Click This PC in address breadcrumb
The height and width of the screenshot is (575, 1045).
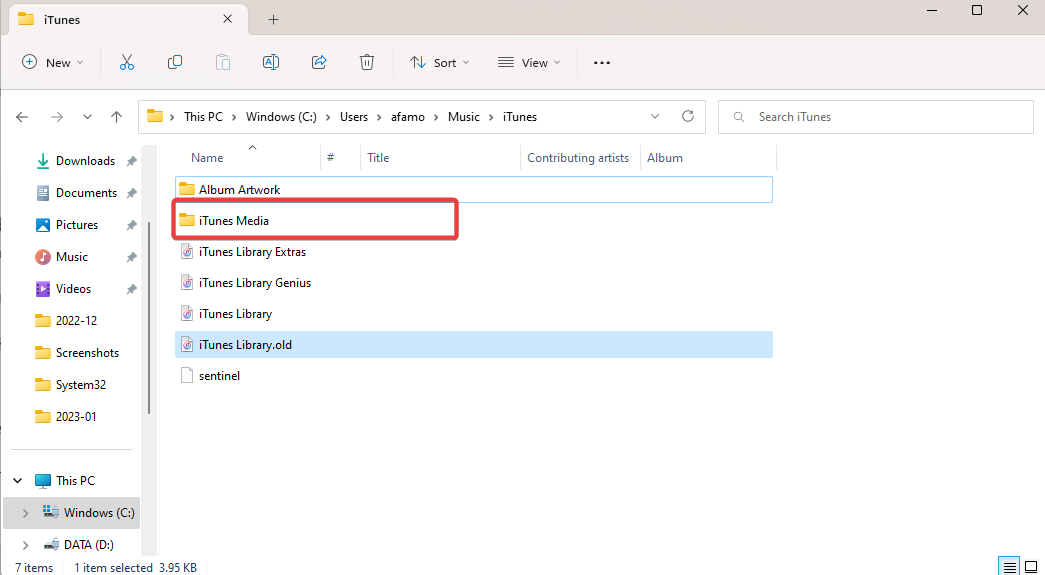(x=203, y=117)
